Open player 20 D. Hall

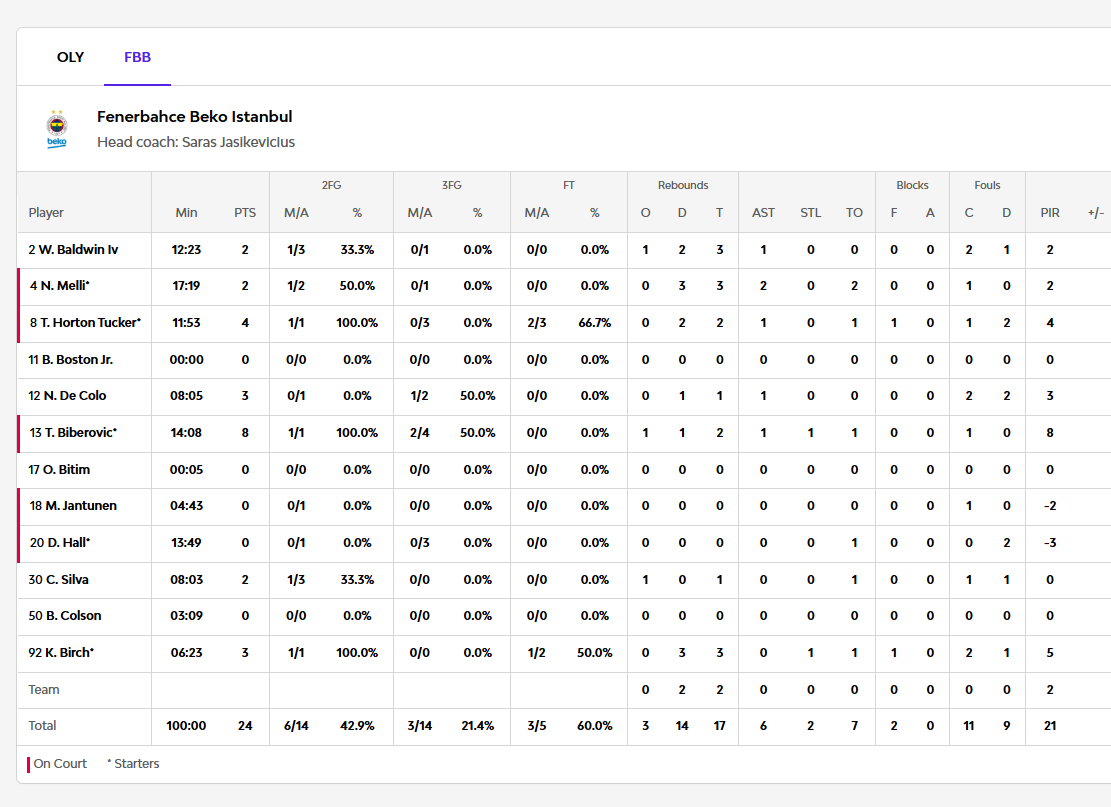coord(60,543)
